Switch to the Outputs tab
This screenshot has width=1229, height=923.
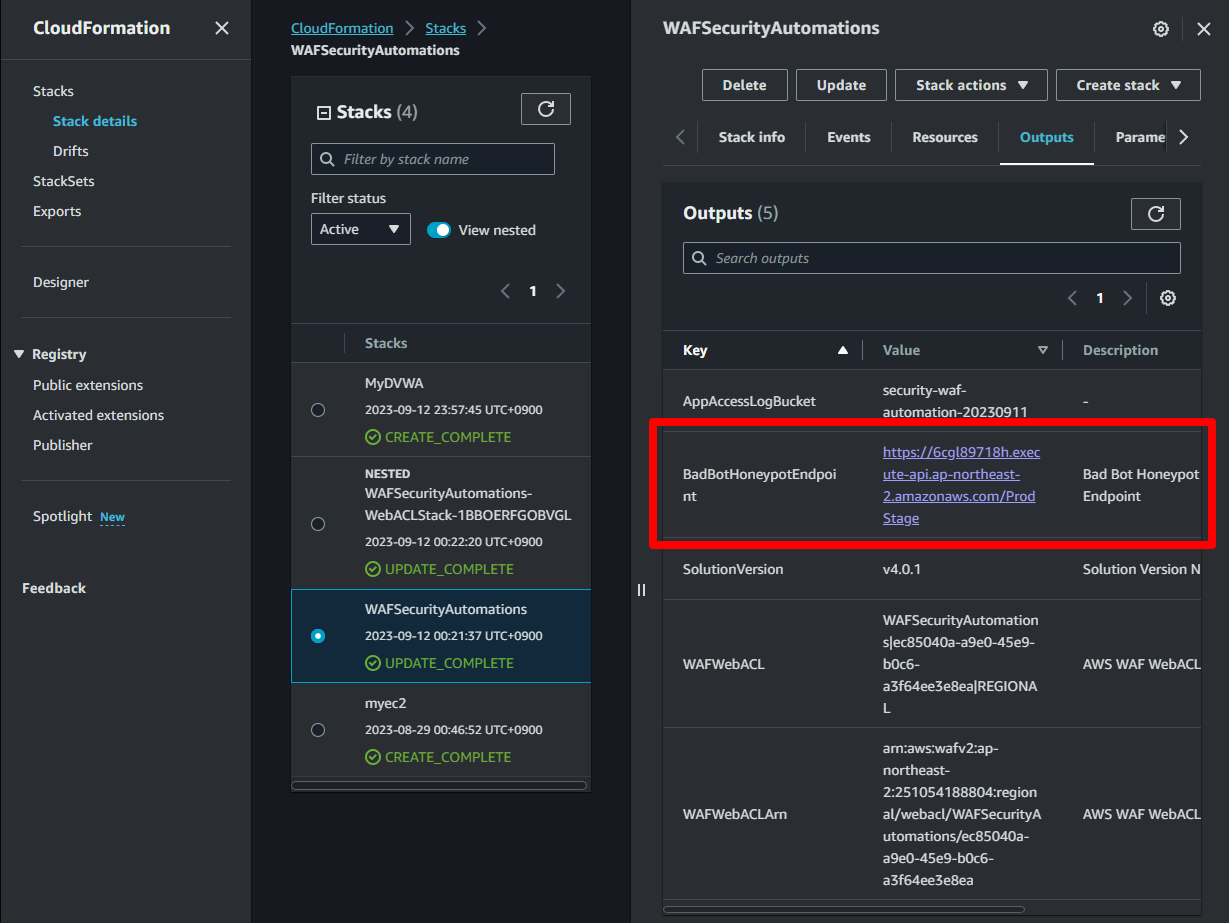[x=1047, y=137]
